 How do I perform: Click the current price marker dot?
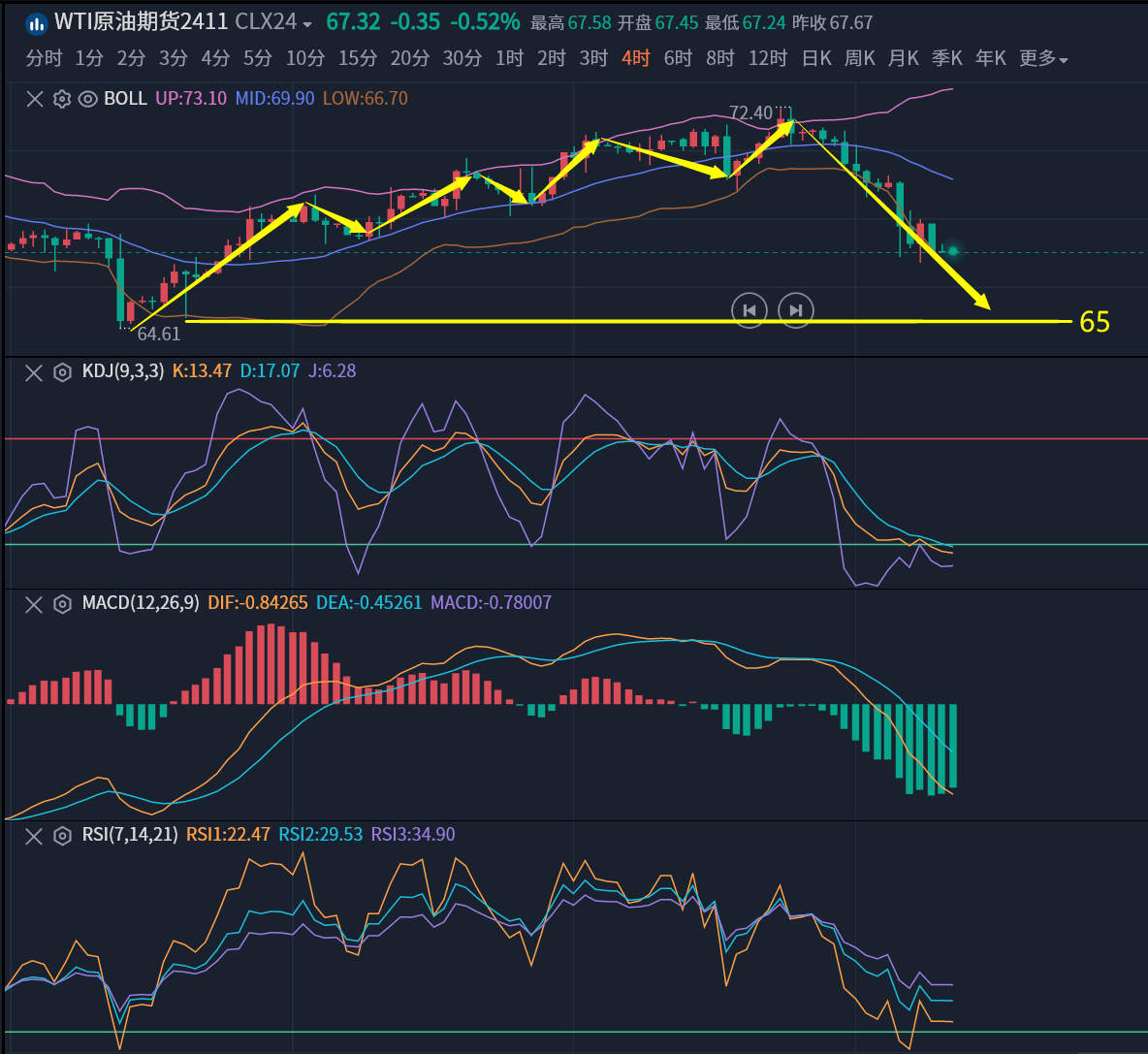(953, 251)
